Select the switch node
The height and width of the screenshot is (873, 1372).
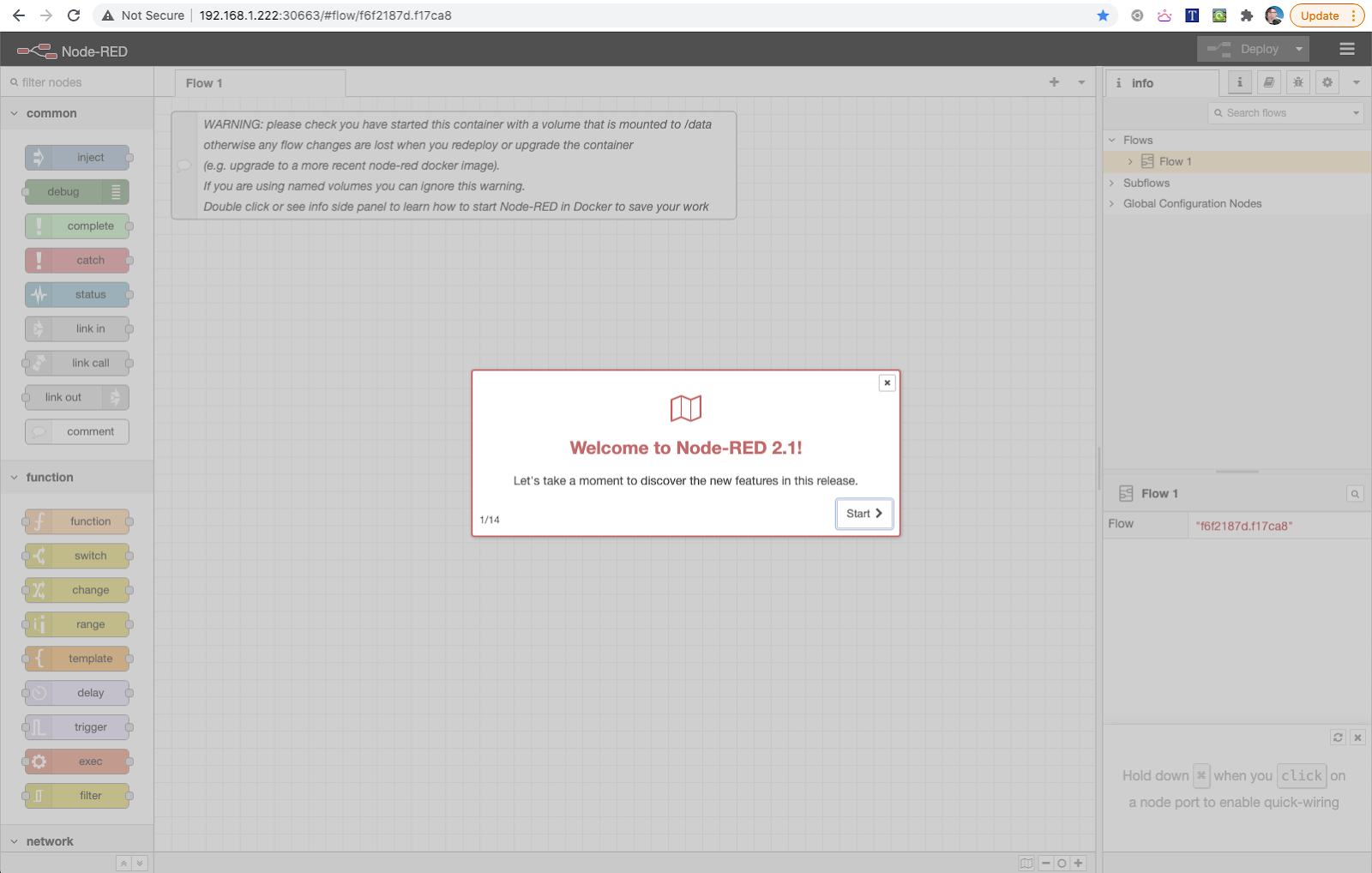(77, 556)
